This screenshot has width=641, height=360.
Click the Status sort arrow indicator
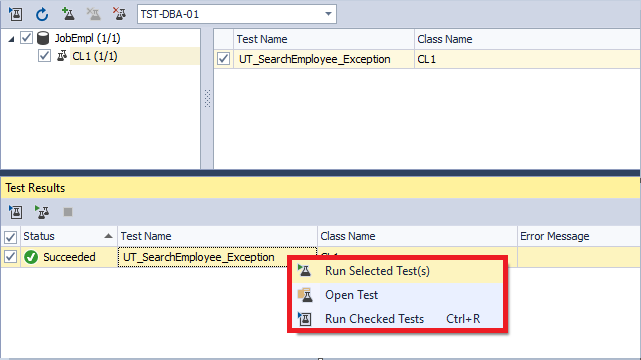tap(108, 236)
